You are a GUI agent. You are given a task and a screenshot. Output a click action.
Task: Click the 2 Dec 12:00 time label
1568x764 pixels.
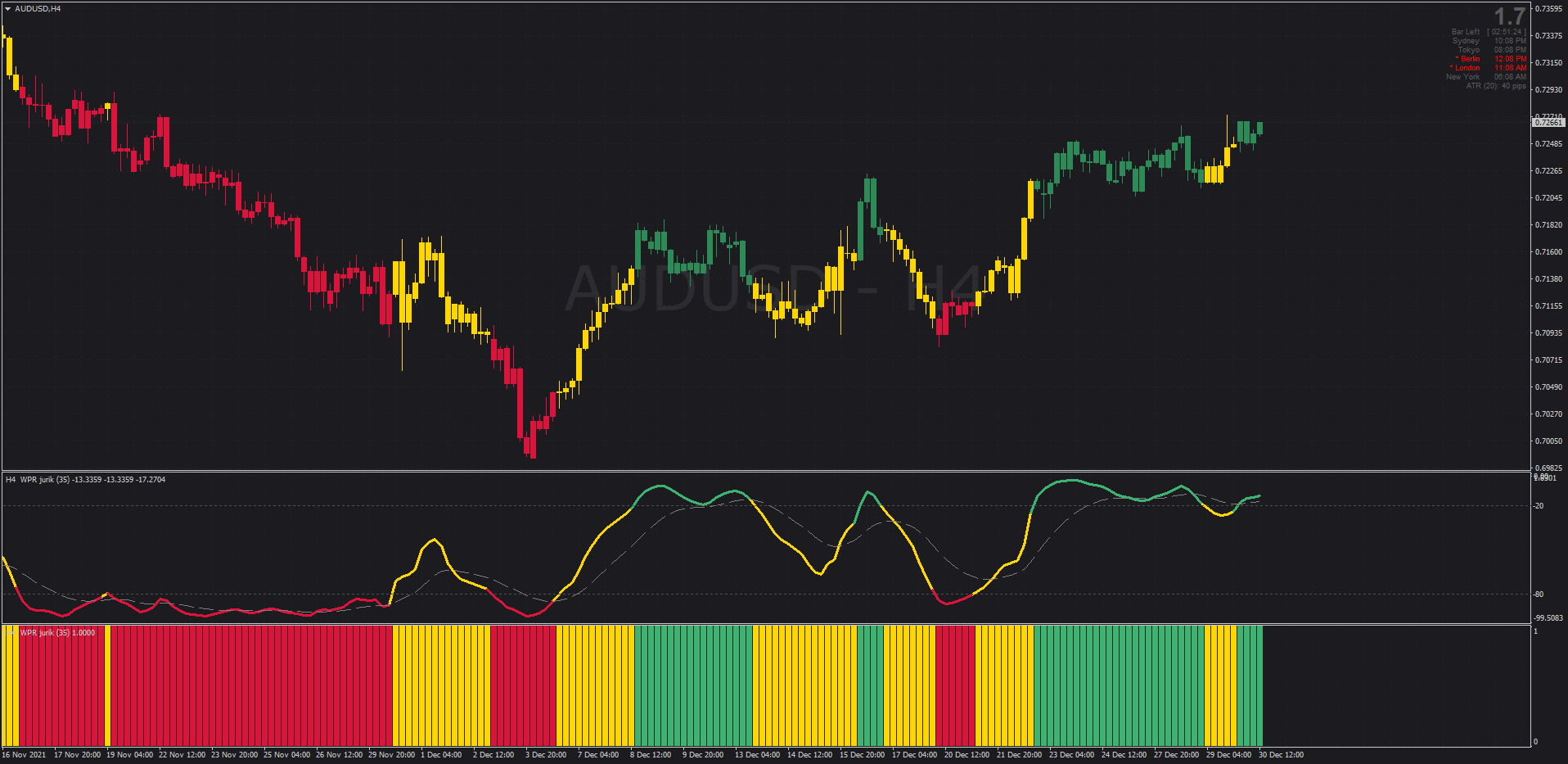pyautogui.click(x=493, y=755)
